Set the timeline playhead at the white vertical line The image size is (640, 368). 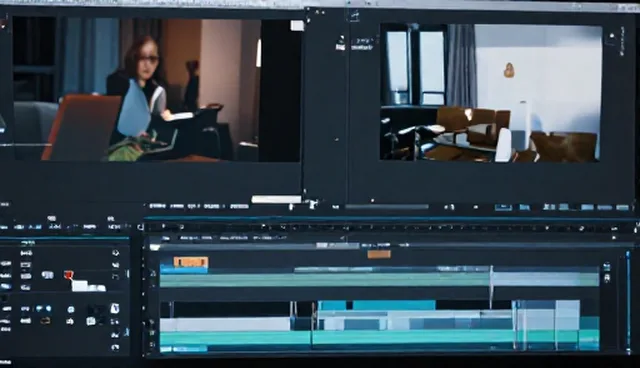tap(491, 288)
